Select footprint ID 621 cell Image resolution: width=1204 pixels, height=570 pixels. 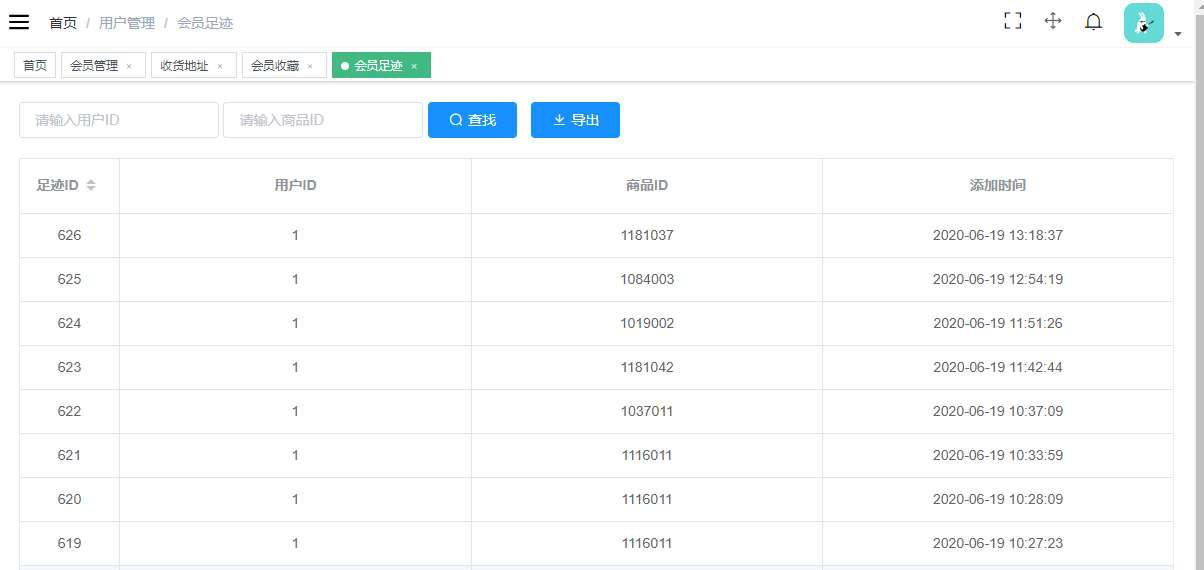pos(70,455)
